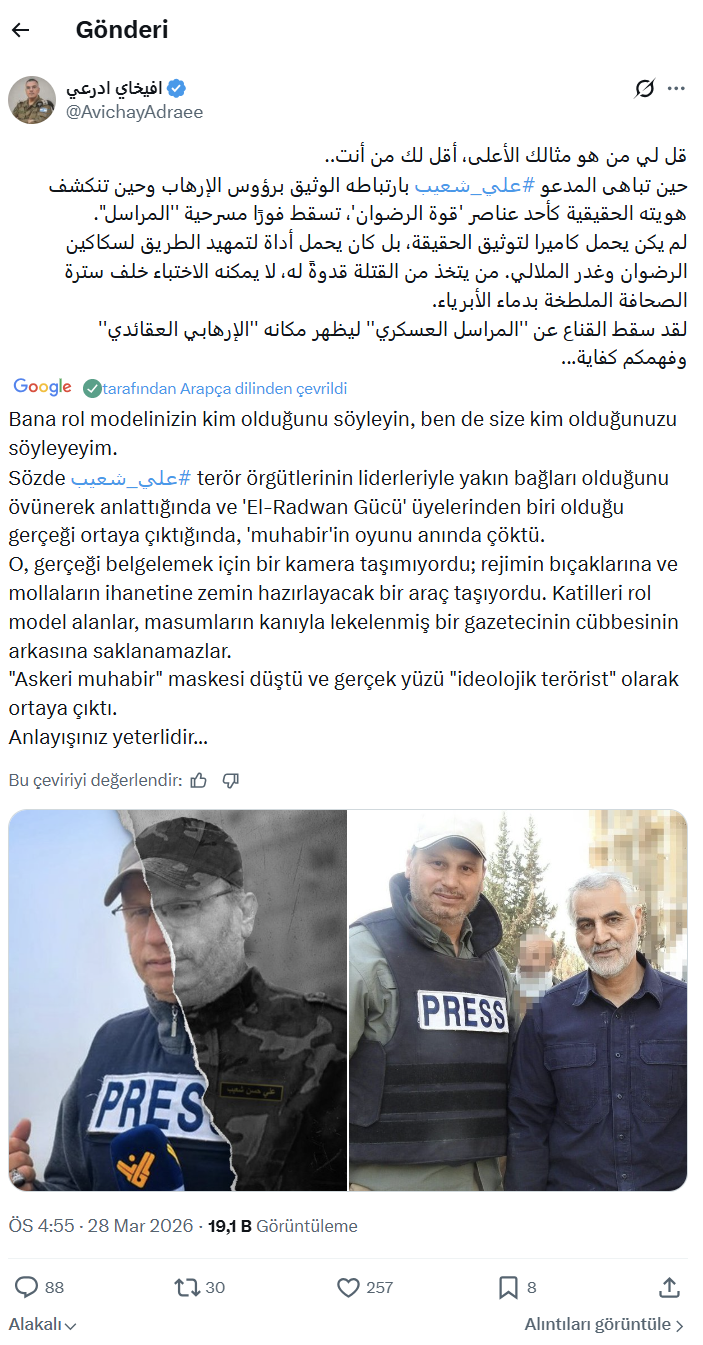The width and height of the screenshot is (703, 1345).
Task: Open the three-dot more options menu
Action: pyautogui.click(x=677, y=89)
